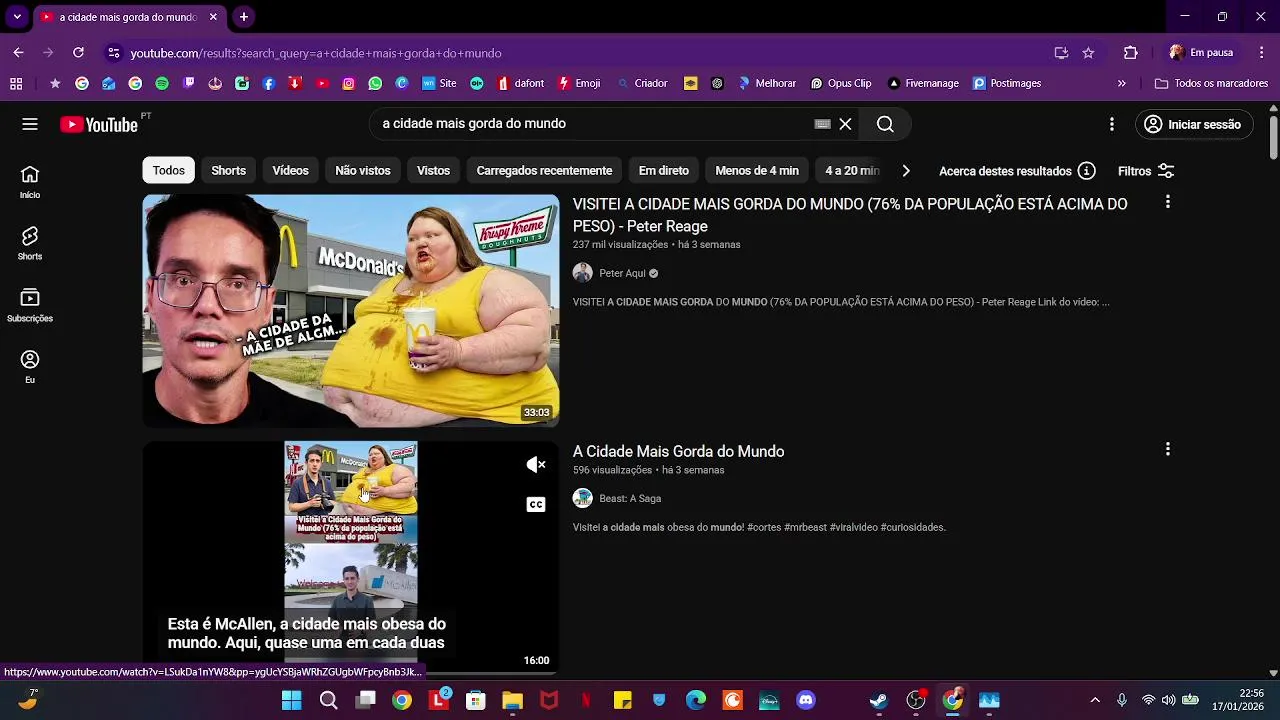Screen dimensions: 1280x720
Task: Select the Vistos filter chip
Action: 433,171
